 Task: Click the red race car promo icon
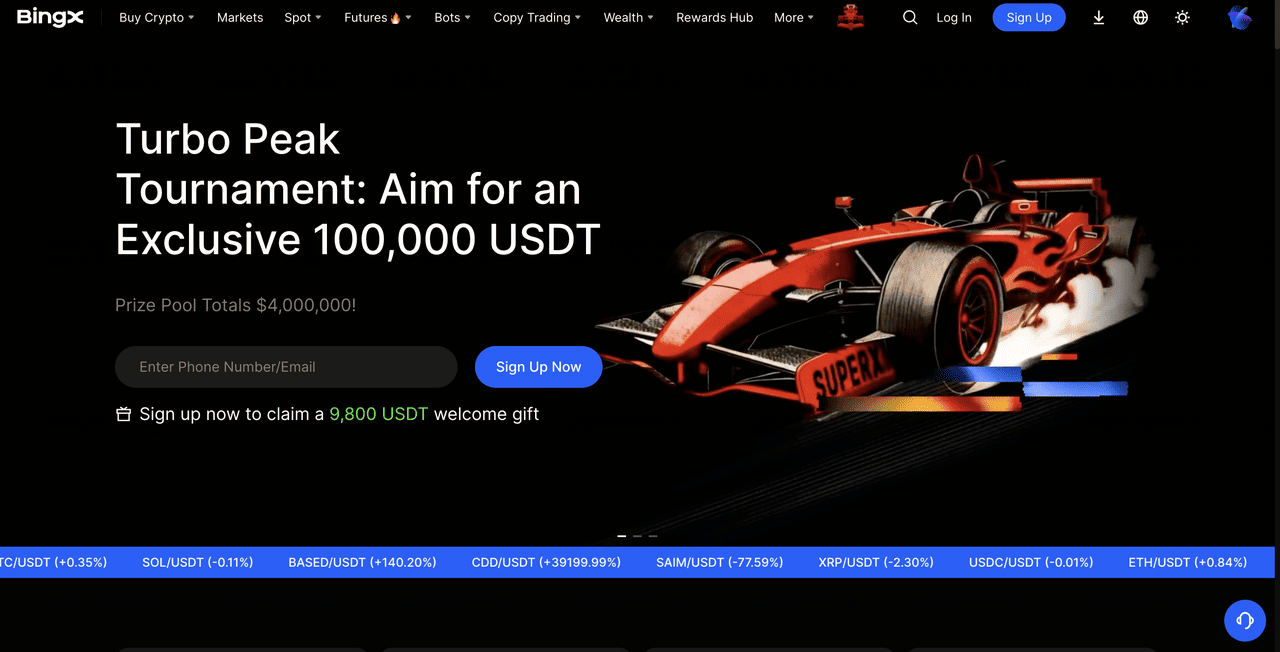(851, 17)
